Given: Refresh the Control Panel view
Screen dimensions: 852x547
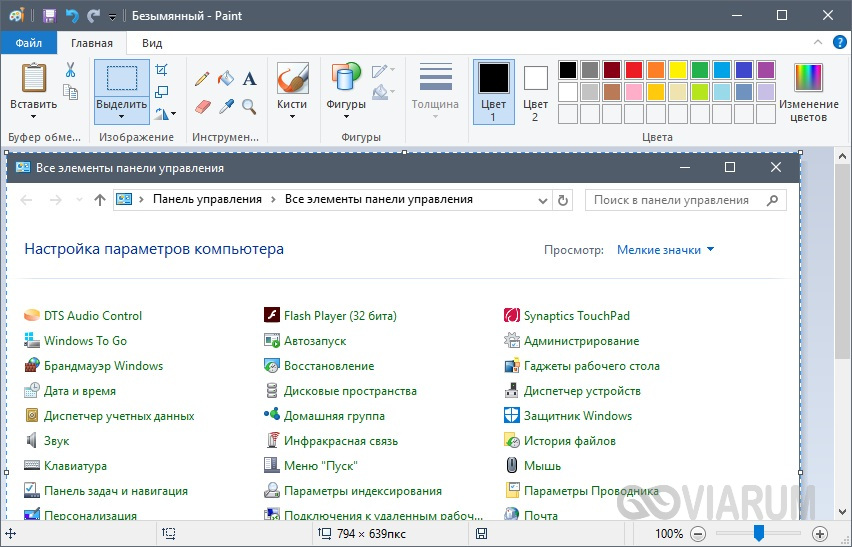Looking at the screenshot, I should 562,200.
